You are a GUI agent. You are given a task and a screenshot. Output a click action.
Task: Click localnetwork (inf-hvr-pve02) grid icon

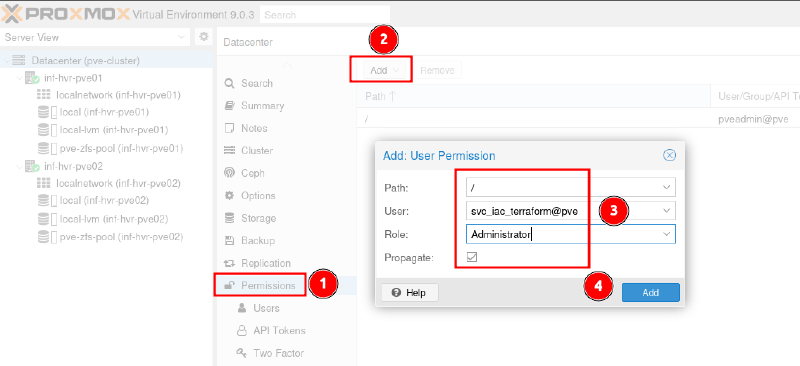(x=44, y=183)
